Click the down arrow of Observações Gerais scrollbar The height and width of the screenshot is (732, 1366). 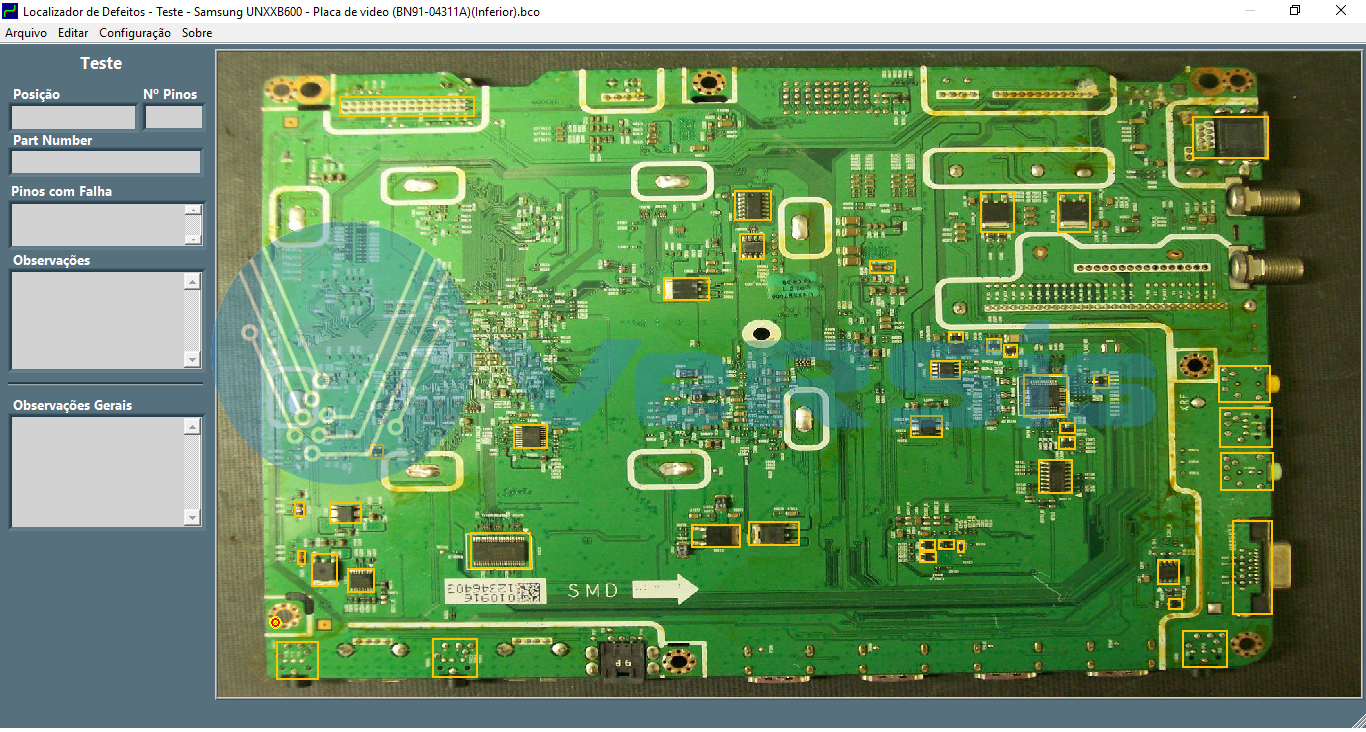(x=193, y=517)
